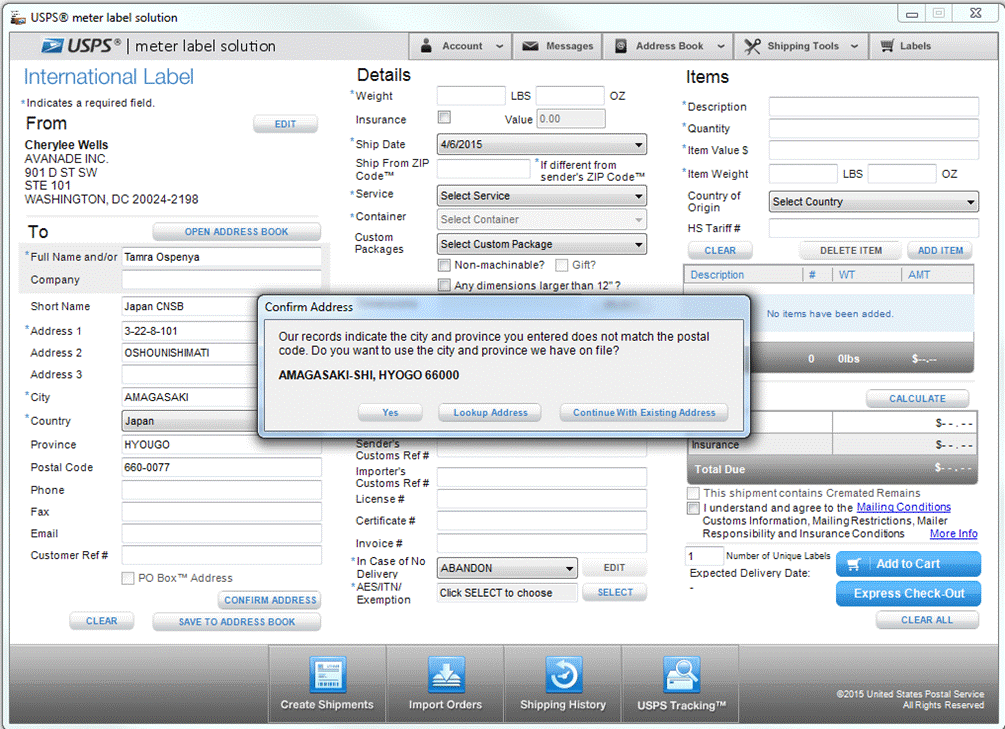This screenshot has width=1005, height=729.
Task: Open the Address Book menu
Action: tap(670, 46)
